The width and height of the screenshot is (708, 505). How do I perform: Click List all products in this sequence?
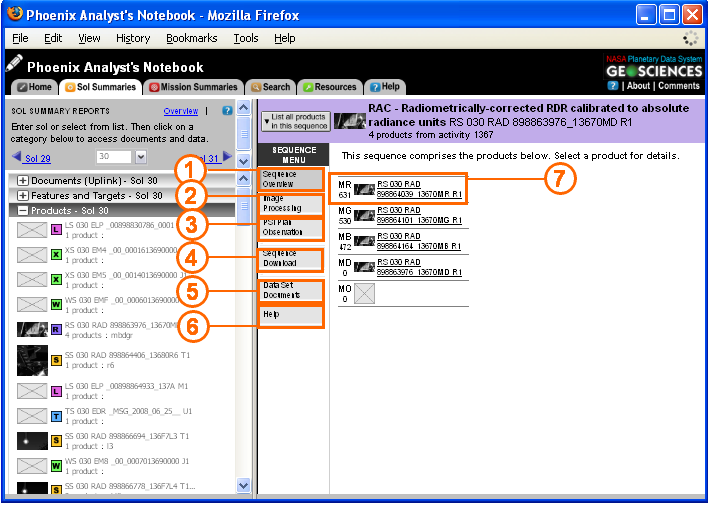point(295,121)
